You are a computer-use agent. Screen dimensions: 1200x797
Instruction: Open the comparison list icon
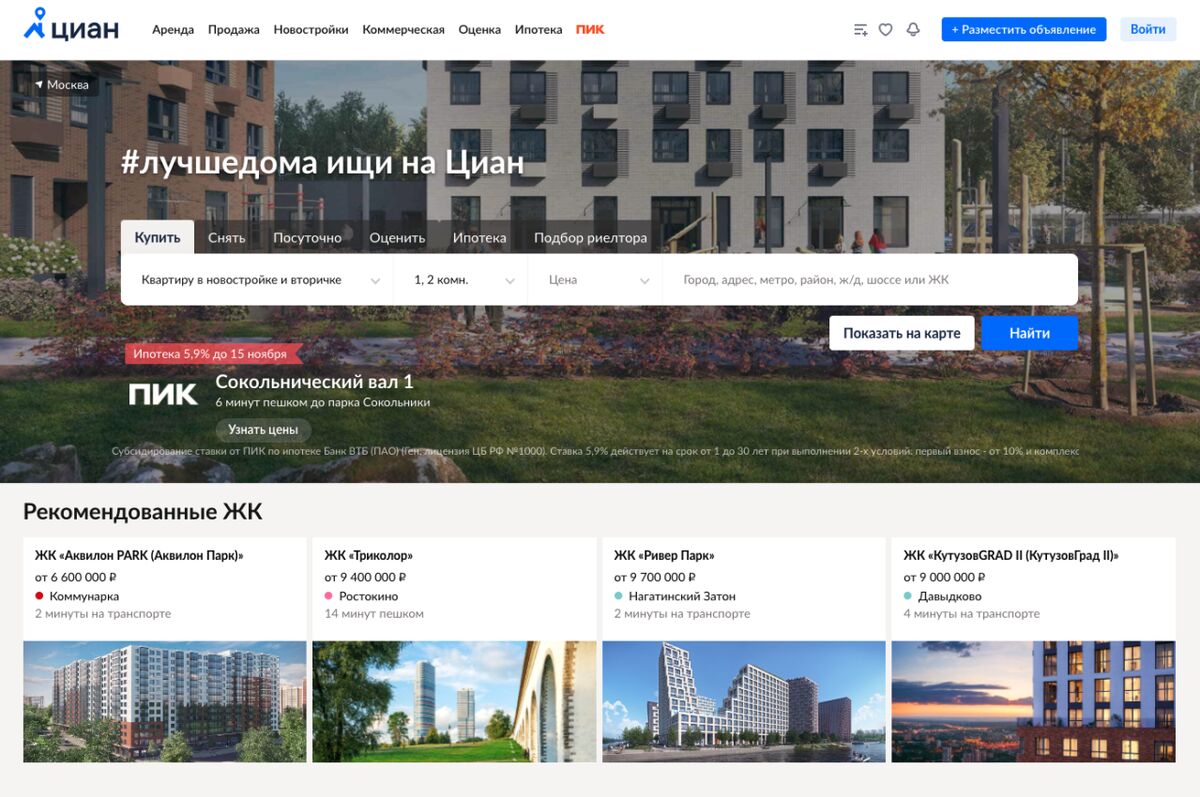[860, 30]
